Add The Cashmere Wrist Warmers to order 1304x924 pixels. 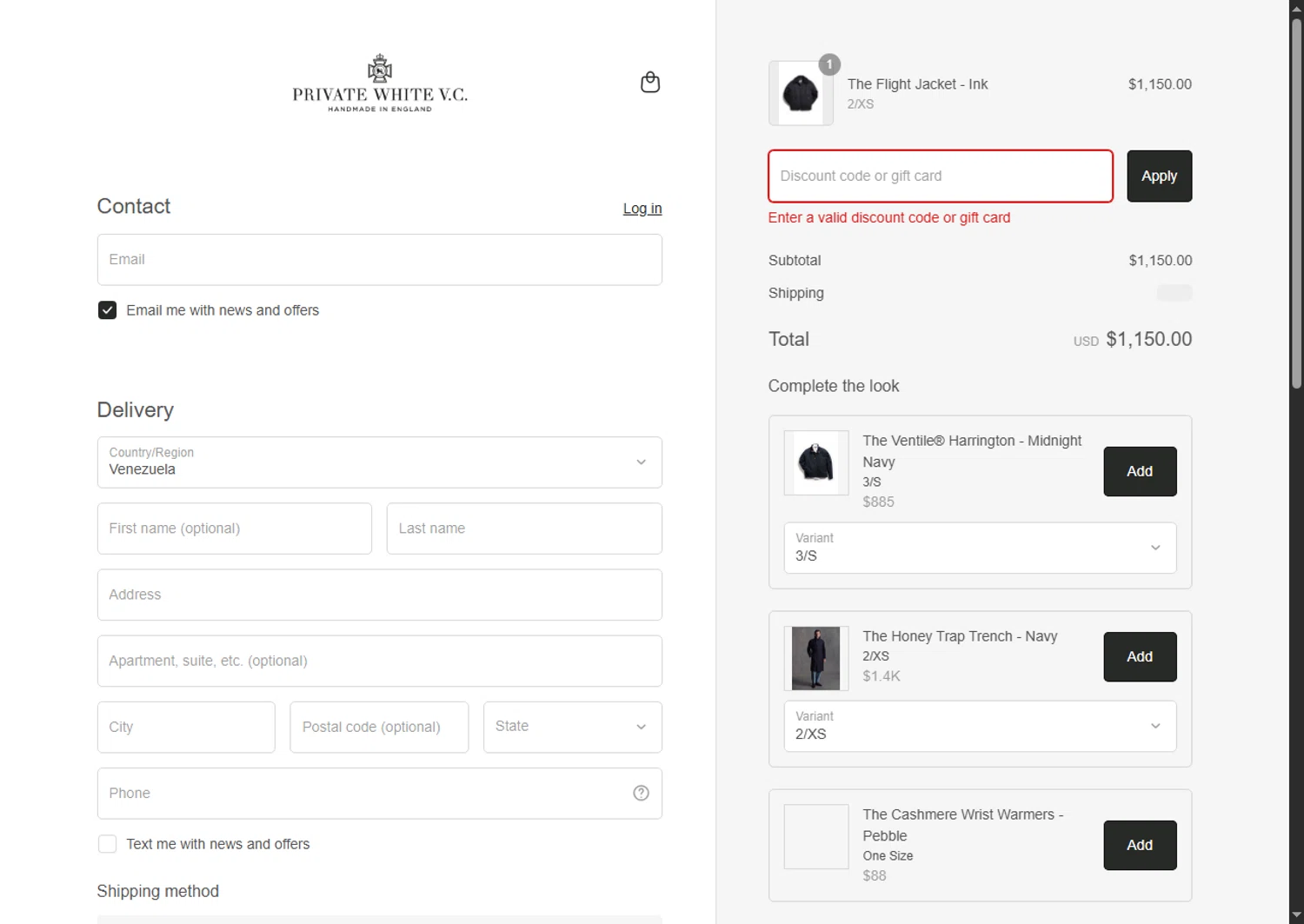1140,845
